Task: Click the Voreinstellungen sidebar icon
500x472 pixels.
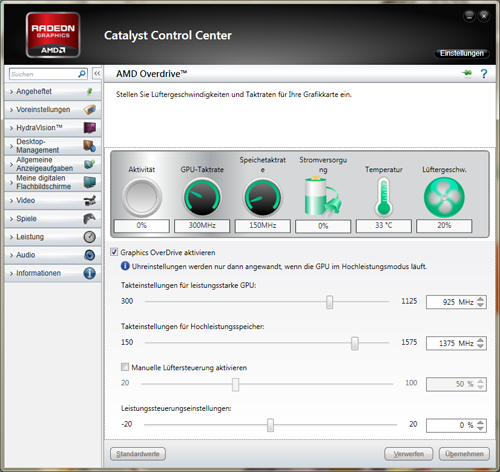Action: click(x=89, y=109)
